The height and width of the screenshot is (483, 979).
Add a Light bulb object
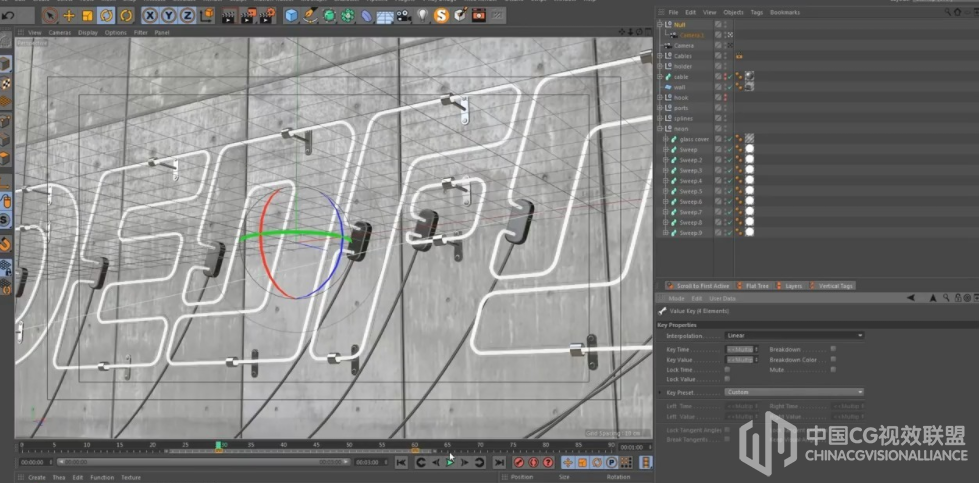tap(423, 16)
